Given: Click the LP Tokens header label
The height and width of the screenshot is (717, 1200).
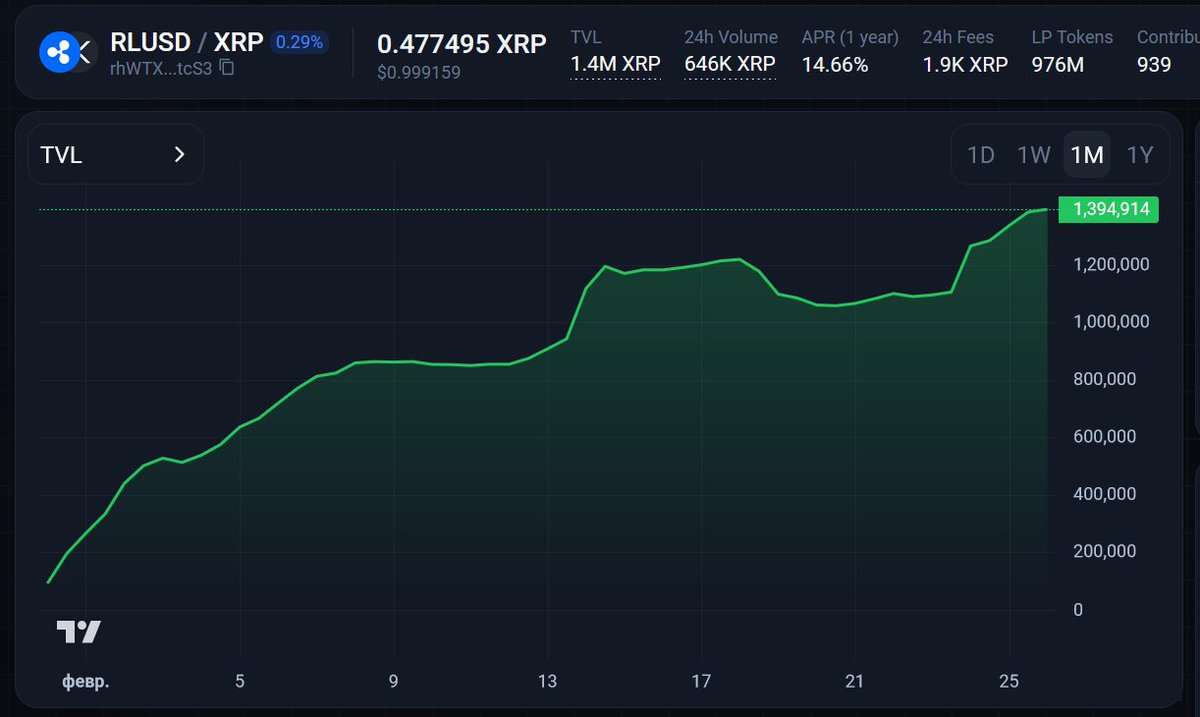Looking at the screenshot, I should click(1072, 37).
